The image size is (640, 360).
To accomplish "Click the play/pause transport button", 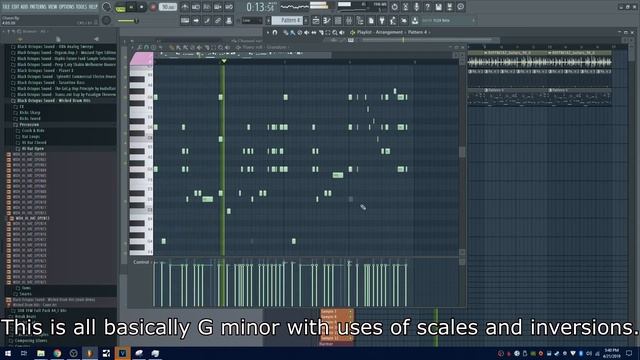I will [x=131, y=7].
